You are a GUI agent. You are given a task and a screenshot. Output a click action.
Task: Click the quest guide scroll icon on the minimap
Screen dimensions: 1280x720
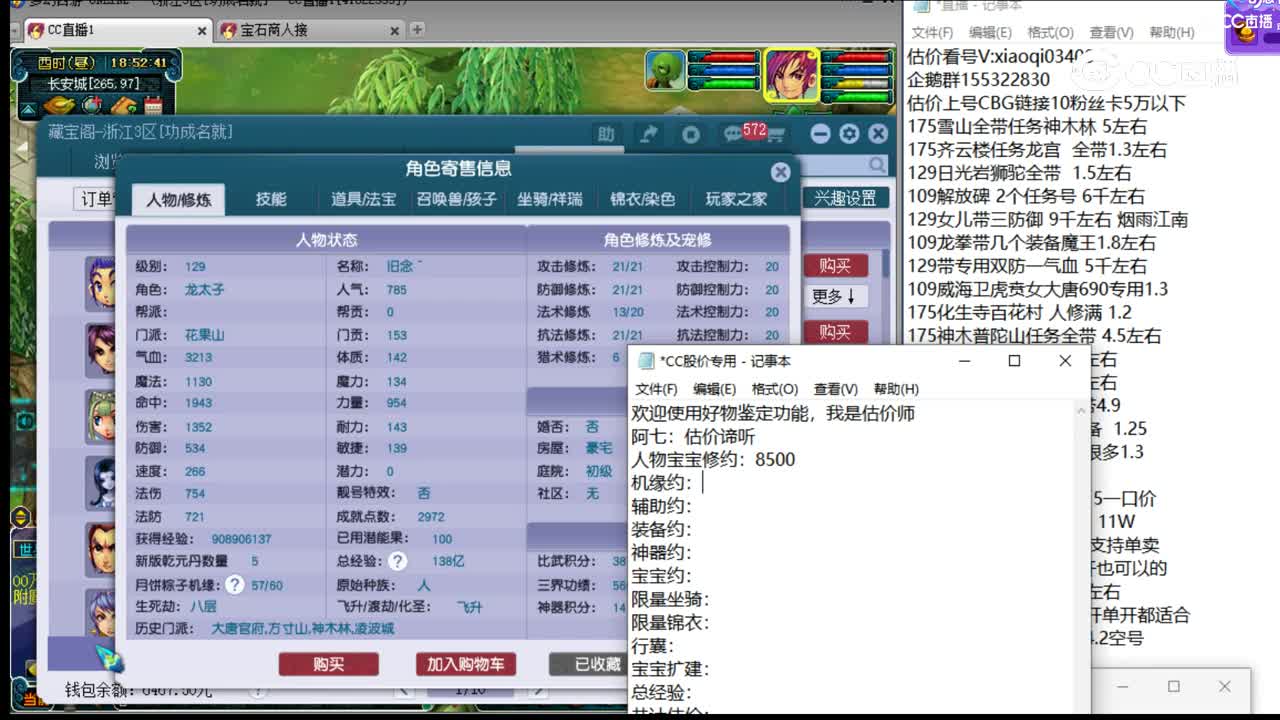123,105
